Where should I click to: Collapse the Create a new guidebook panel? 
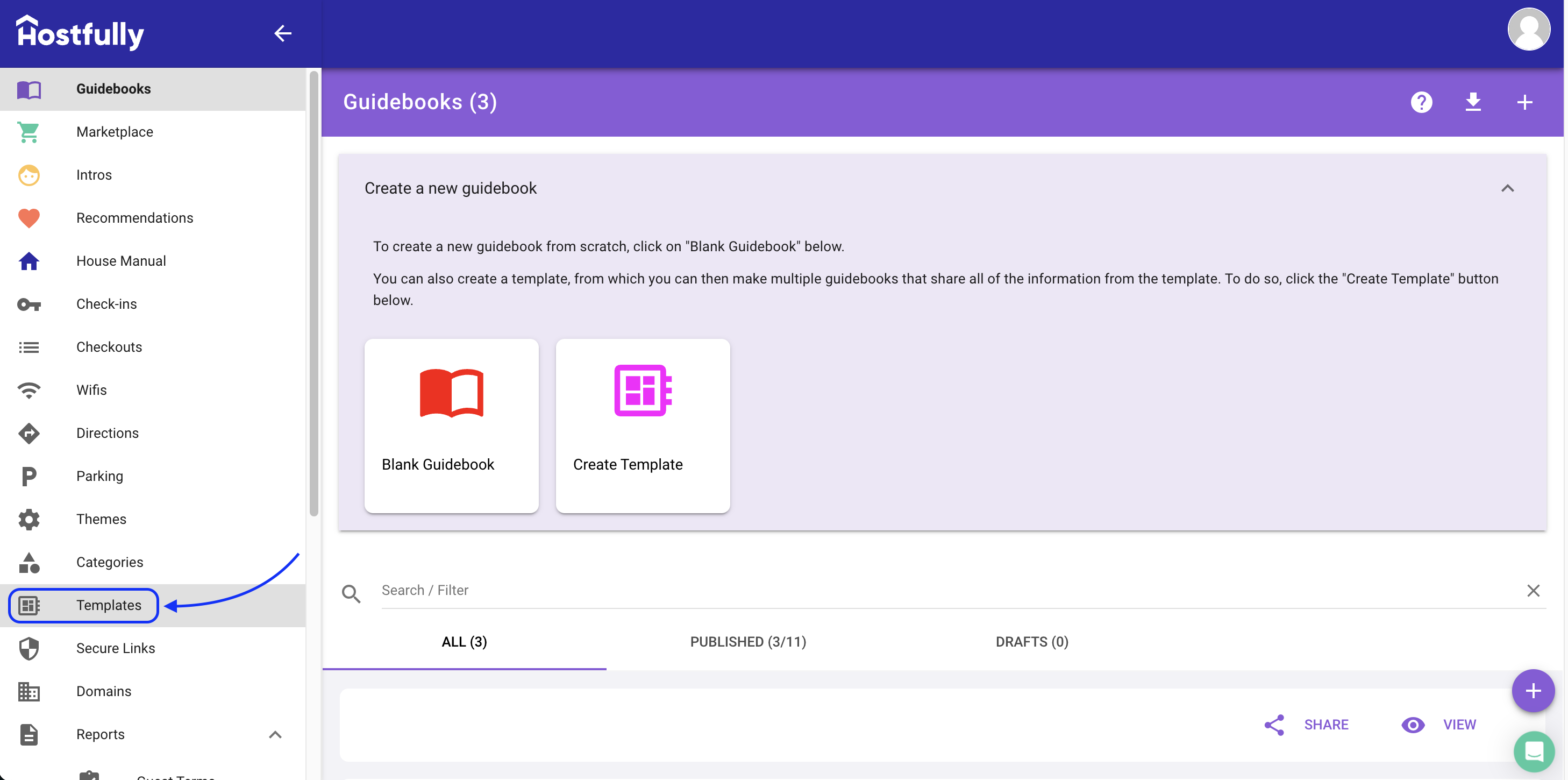coord(1507,188)
